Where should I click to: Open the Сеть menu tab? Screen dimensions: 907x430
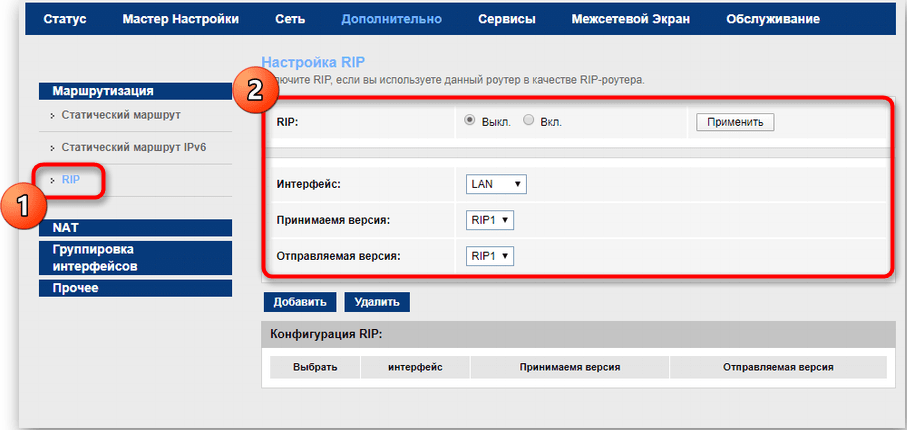pos(290,19)
